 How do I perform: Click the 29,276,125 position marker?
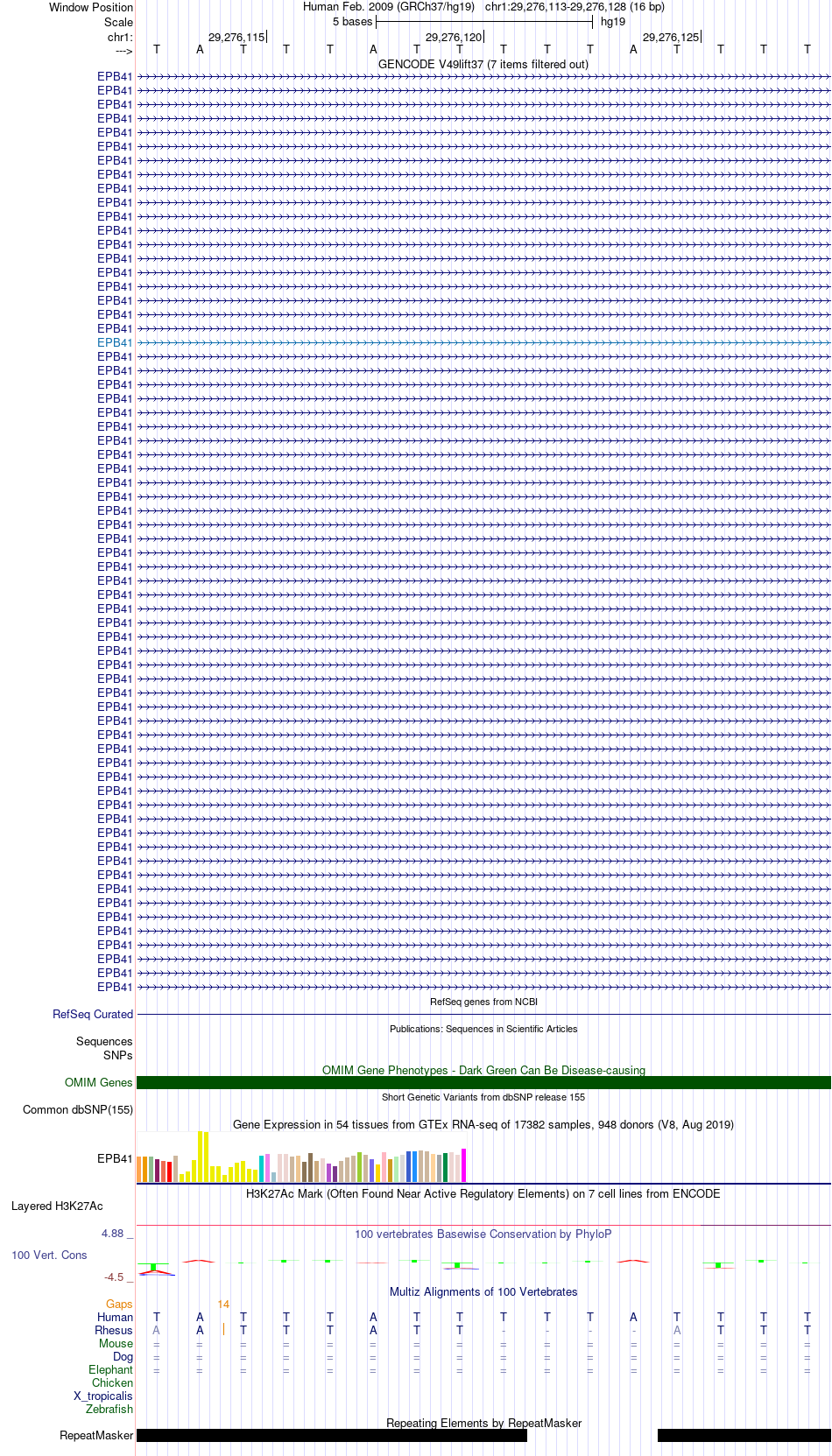[x=671, y=37]
